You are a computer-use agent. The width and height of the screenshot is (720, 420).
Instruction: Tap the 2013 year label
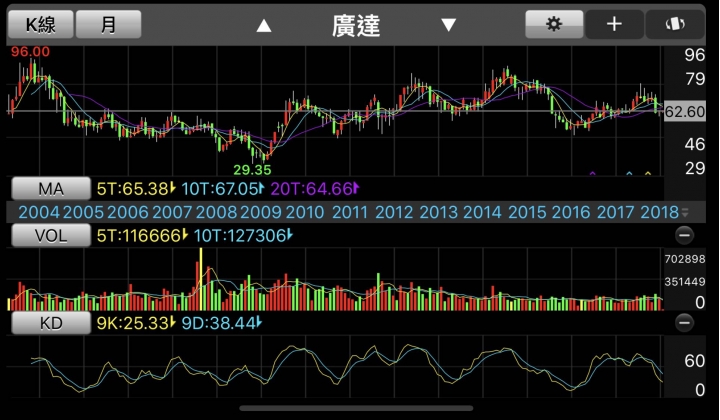point(439,213)
